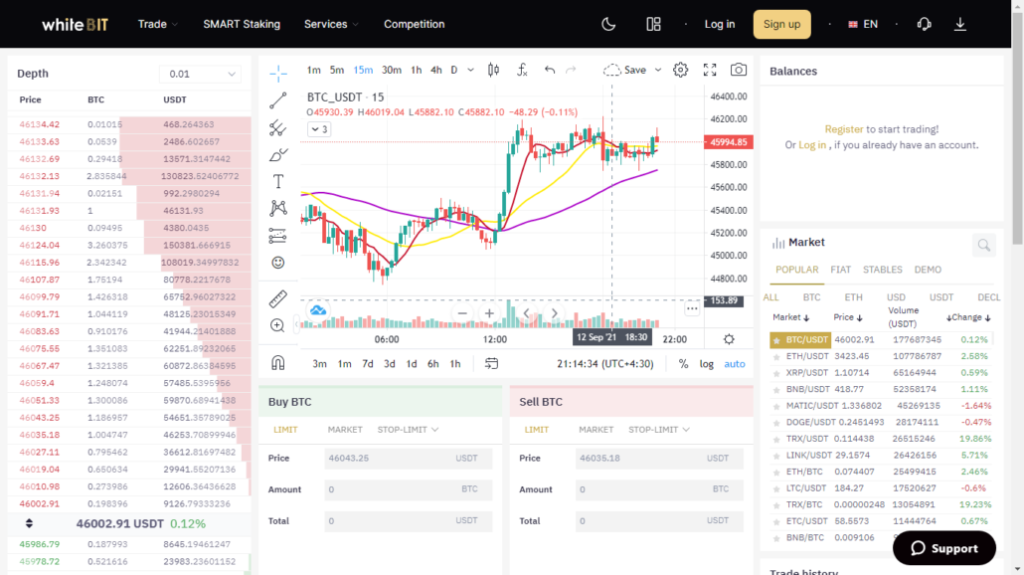Switch to FIAT market tab

coord(840,270)
